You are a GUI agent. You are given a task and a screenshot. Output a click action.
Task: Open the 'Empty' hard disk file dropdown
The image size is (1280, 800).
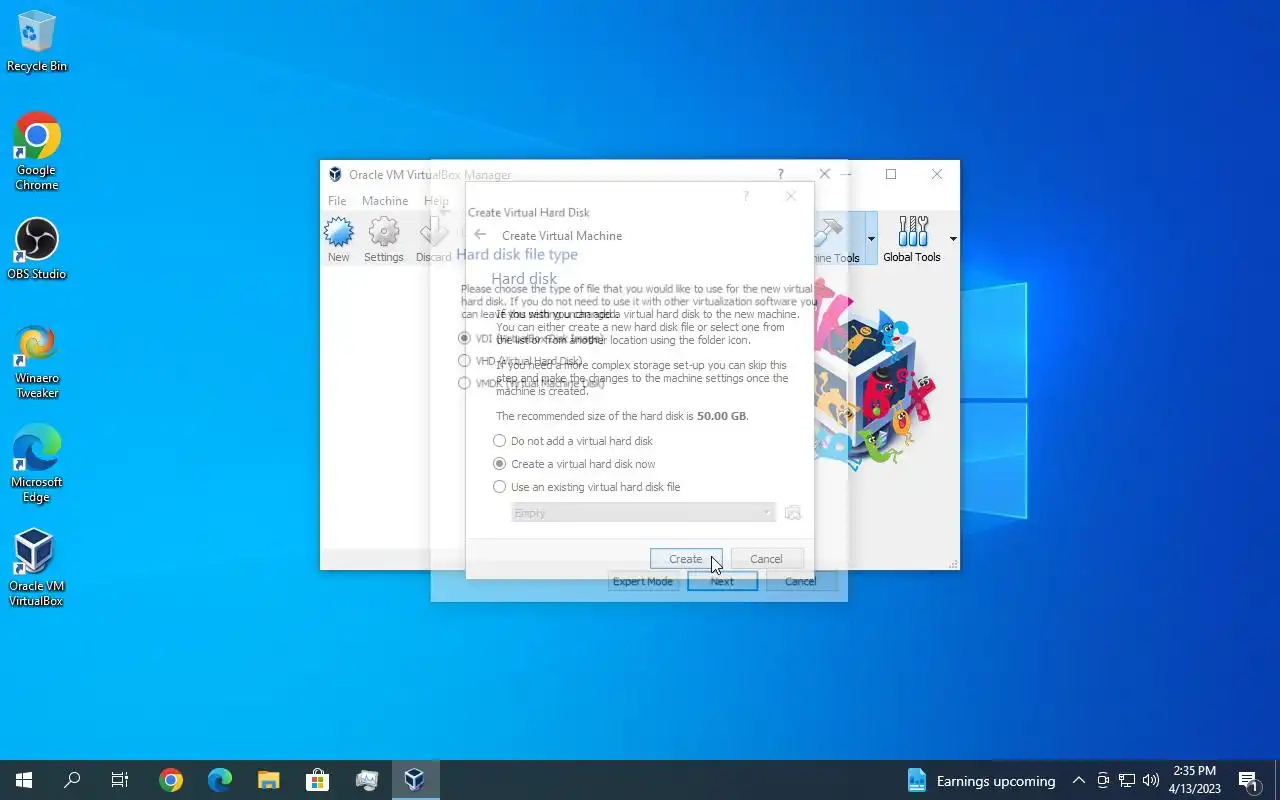643,513
